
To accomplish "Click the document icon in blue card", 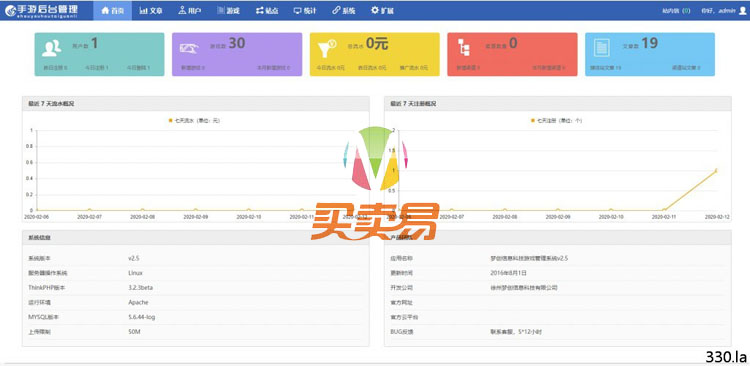I will click(x=601, y=47).
